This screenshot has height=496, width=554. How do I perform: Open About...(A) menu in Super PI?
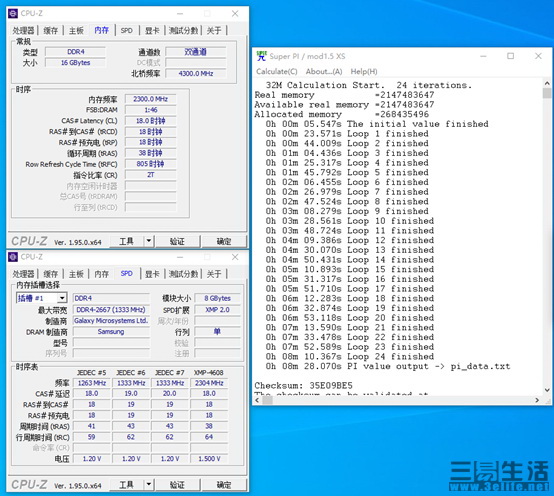[x=324, y=71]
